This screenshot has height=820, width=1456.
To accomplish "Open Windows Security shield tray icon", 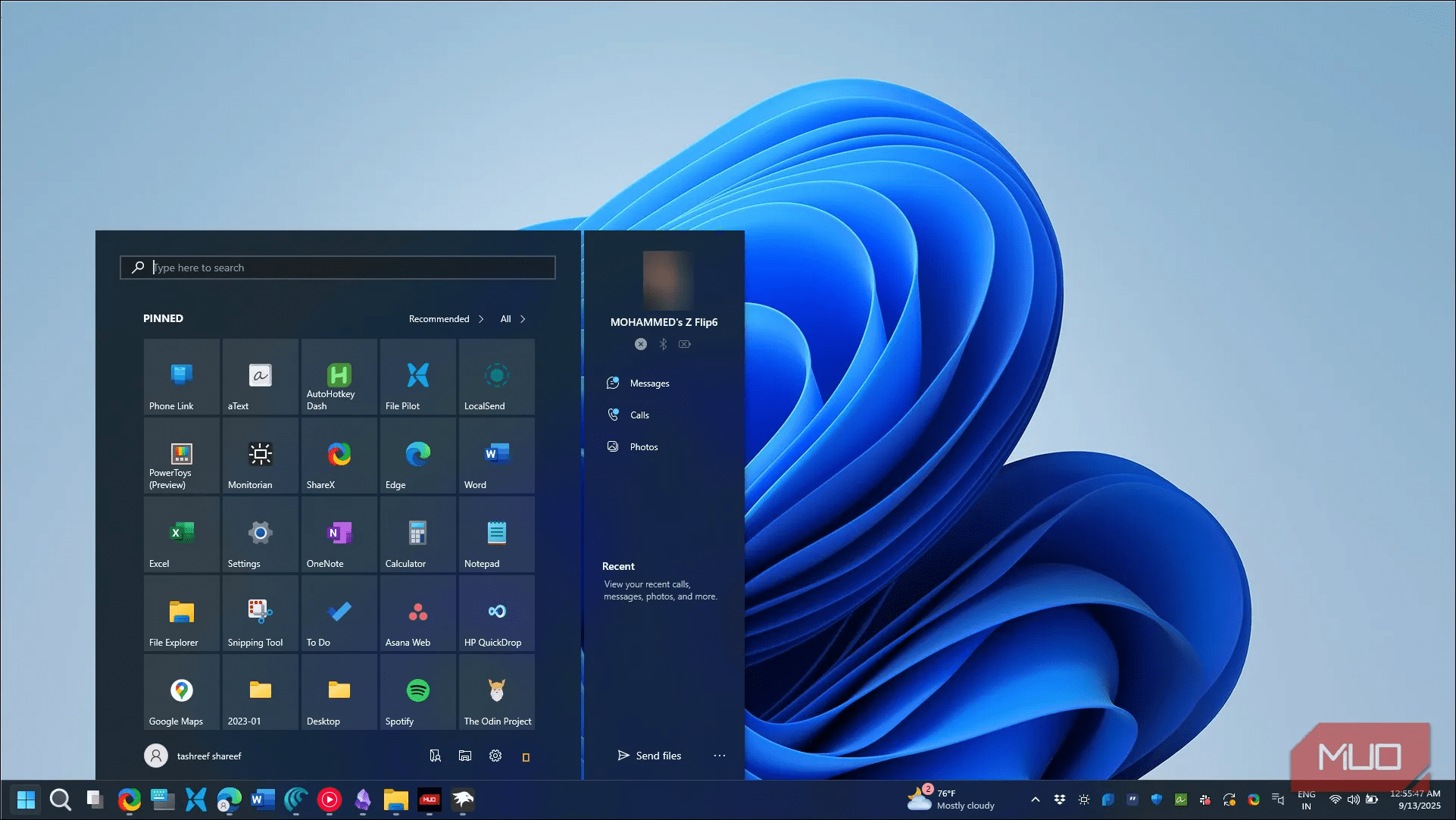I will point(1157,800).
